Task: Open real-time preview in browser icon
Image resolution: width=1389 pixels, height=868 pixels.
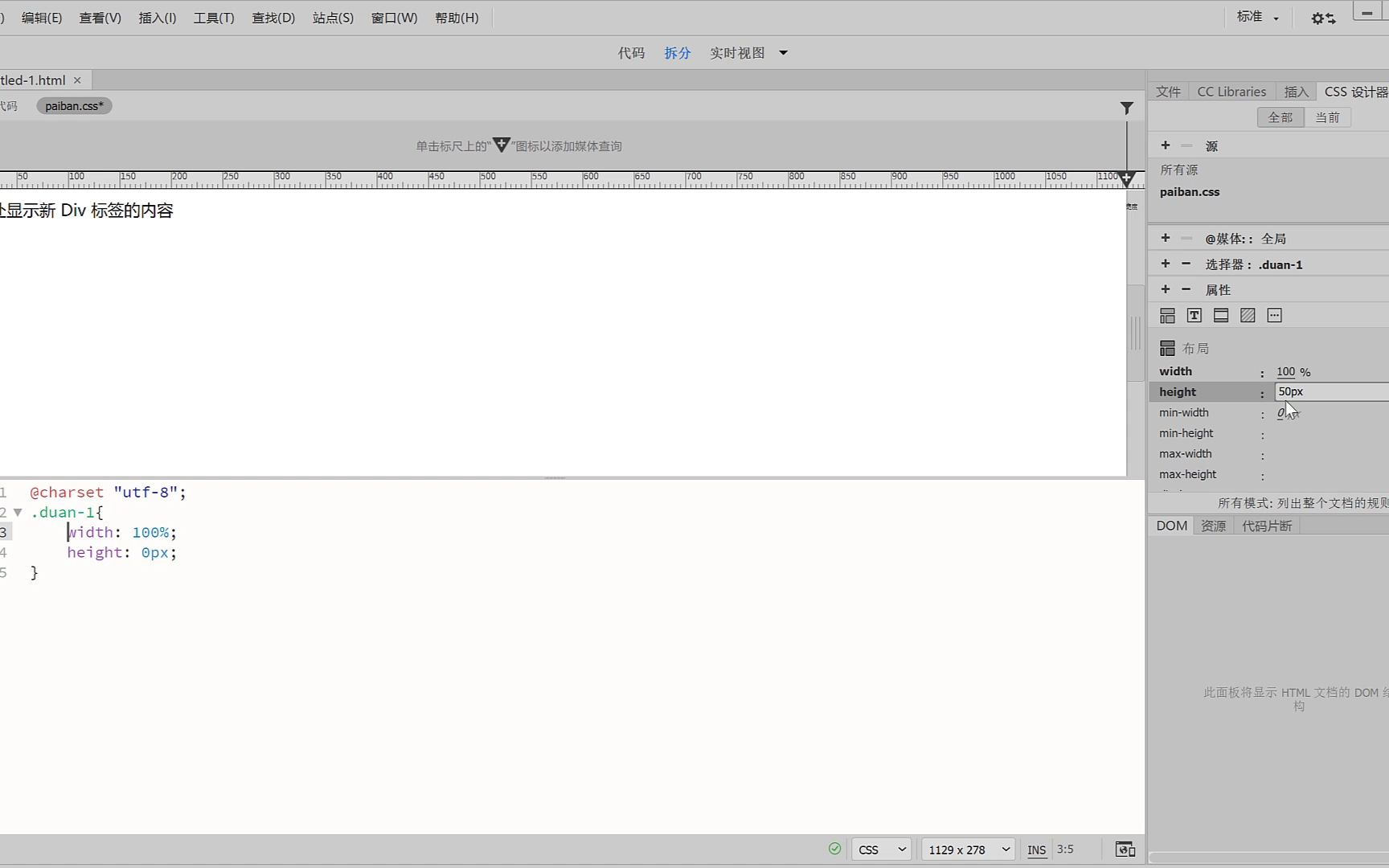Action: (1125, 850)
